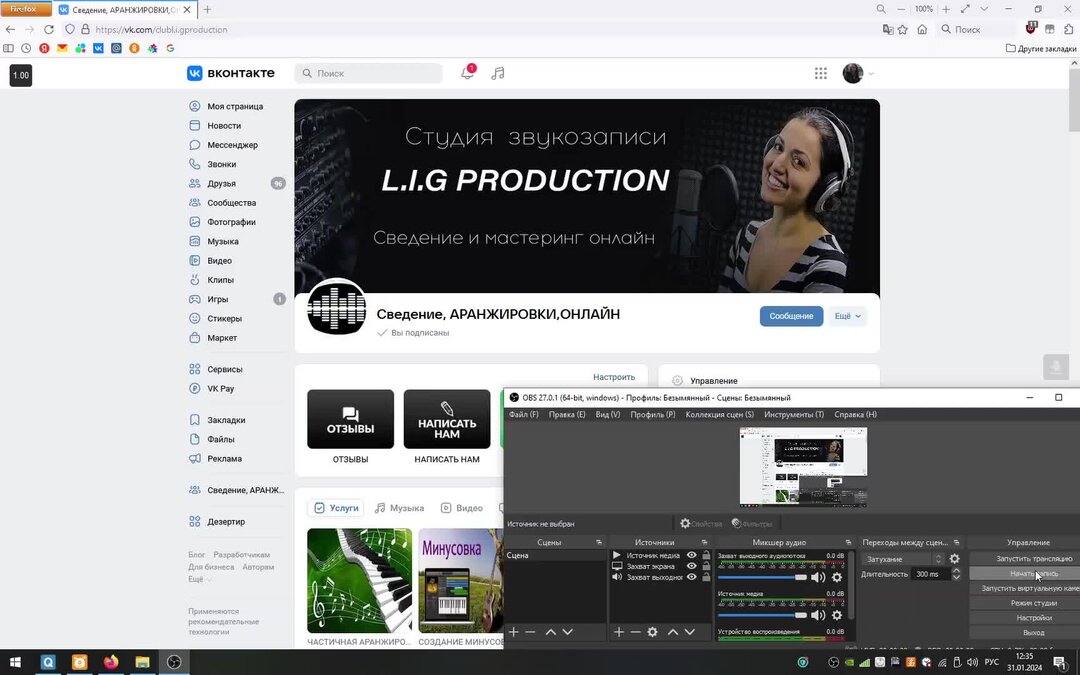1080x675 pixels.
Task: Open the VK music note icon
Action: (498, 73)
